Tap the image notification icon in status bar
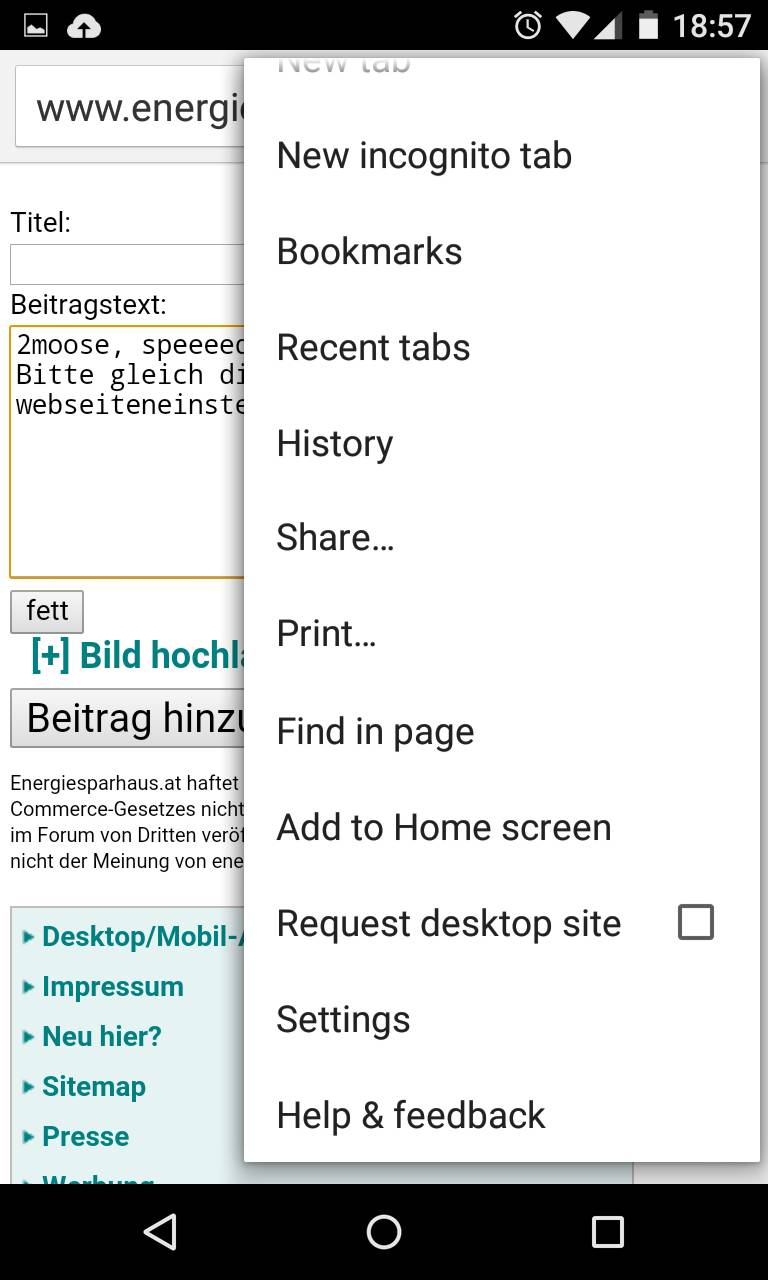 click(36, 26)
